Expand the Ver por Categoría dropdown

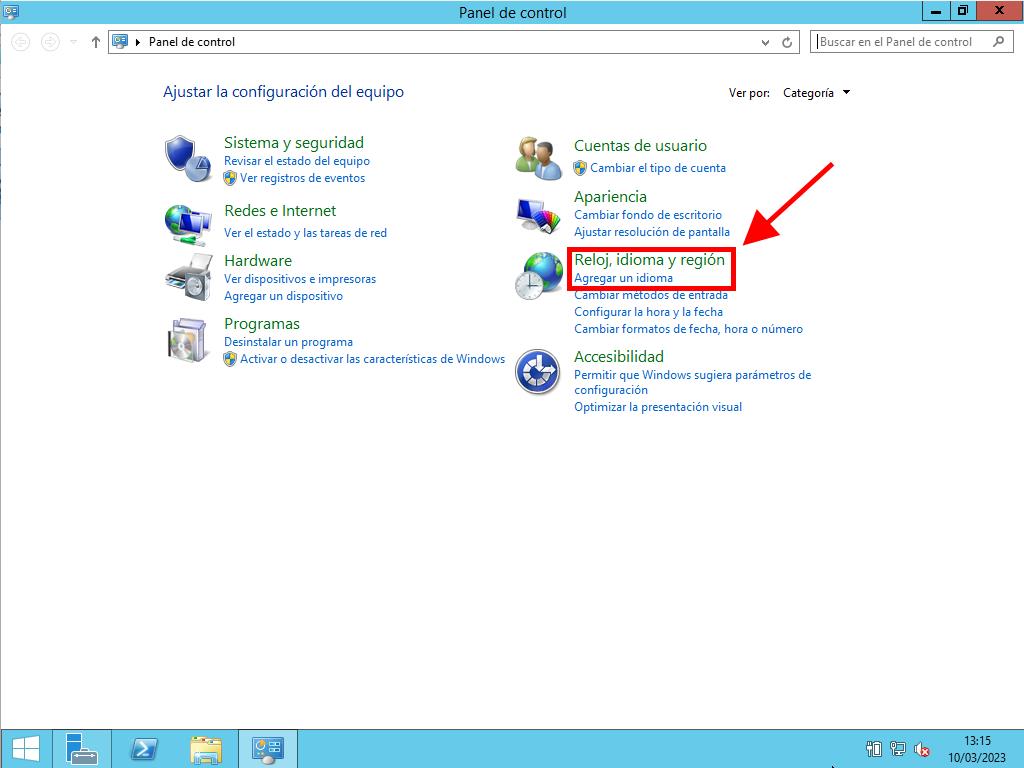click(816, 93)
